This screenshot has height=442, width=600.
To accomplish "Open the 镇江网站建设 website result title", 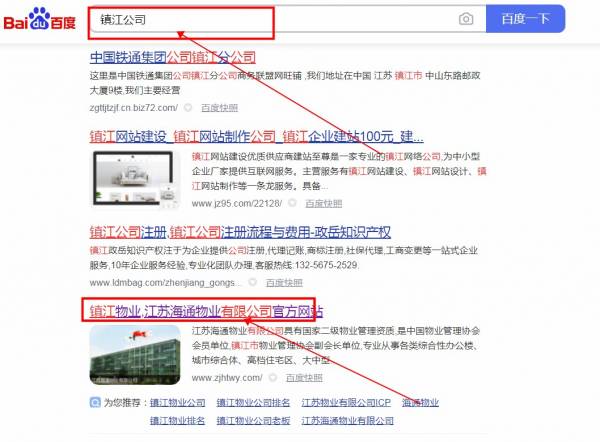I will [x=256, y=137].
